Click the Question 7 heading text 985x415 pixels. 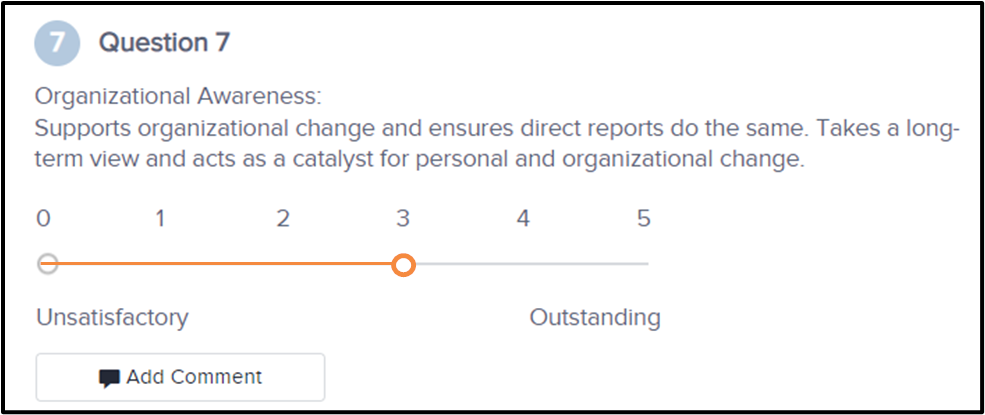tap(164, 43)
